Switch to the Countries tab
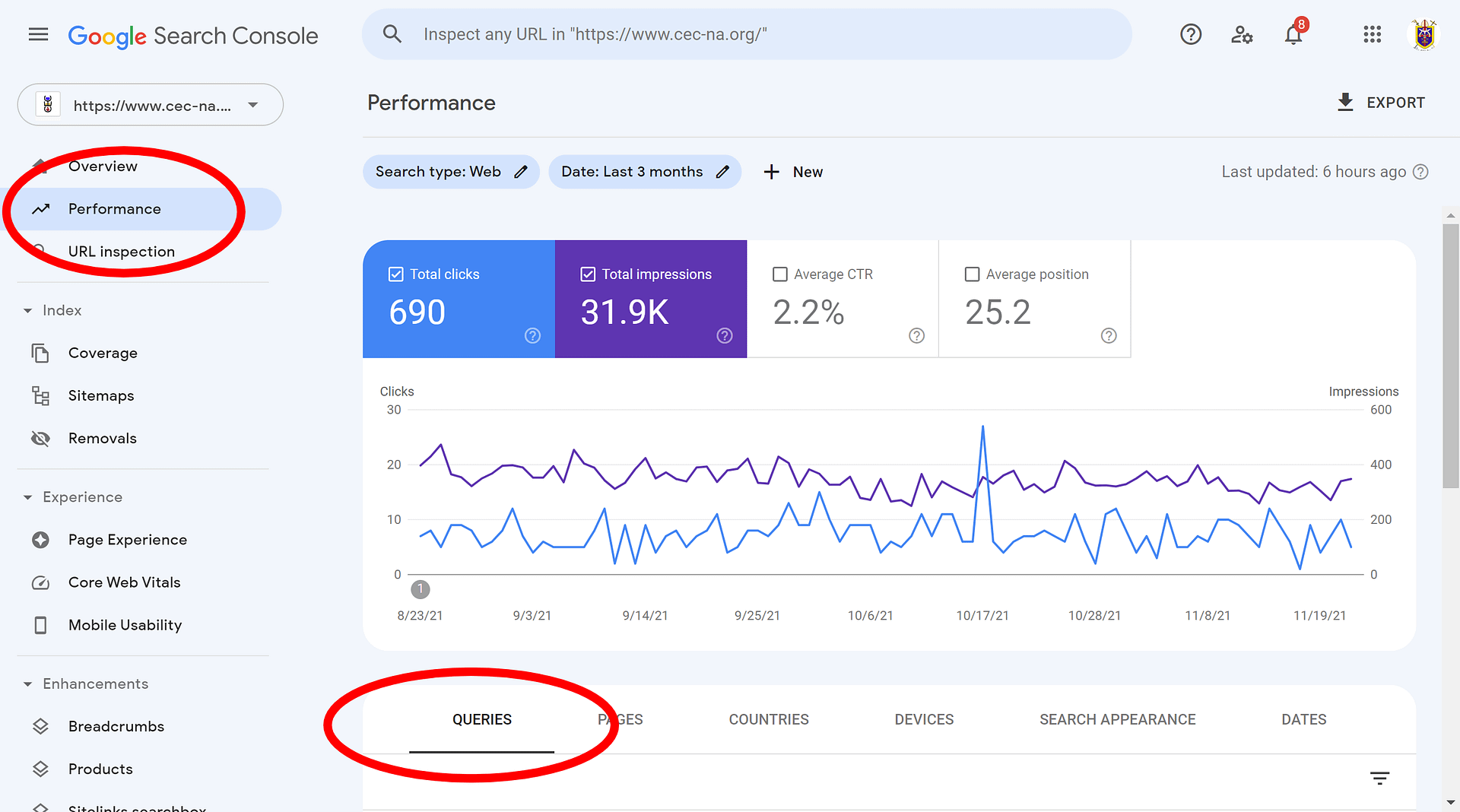Viewport: 1460px width, 812px height. [x=769, y=719]
